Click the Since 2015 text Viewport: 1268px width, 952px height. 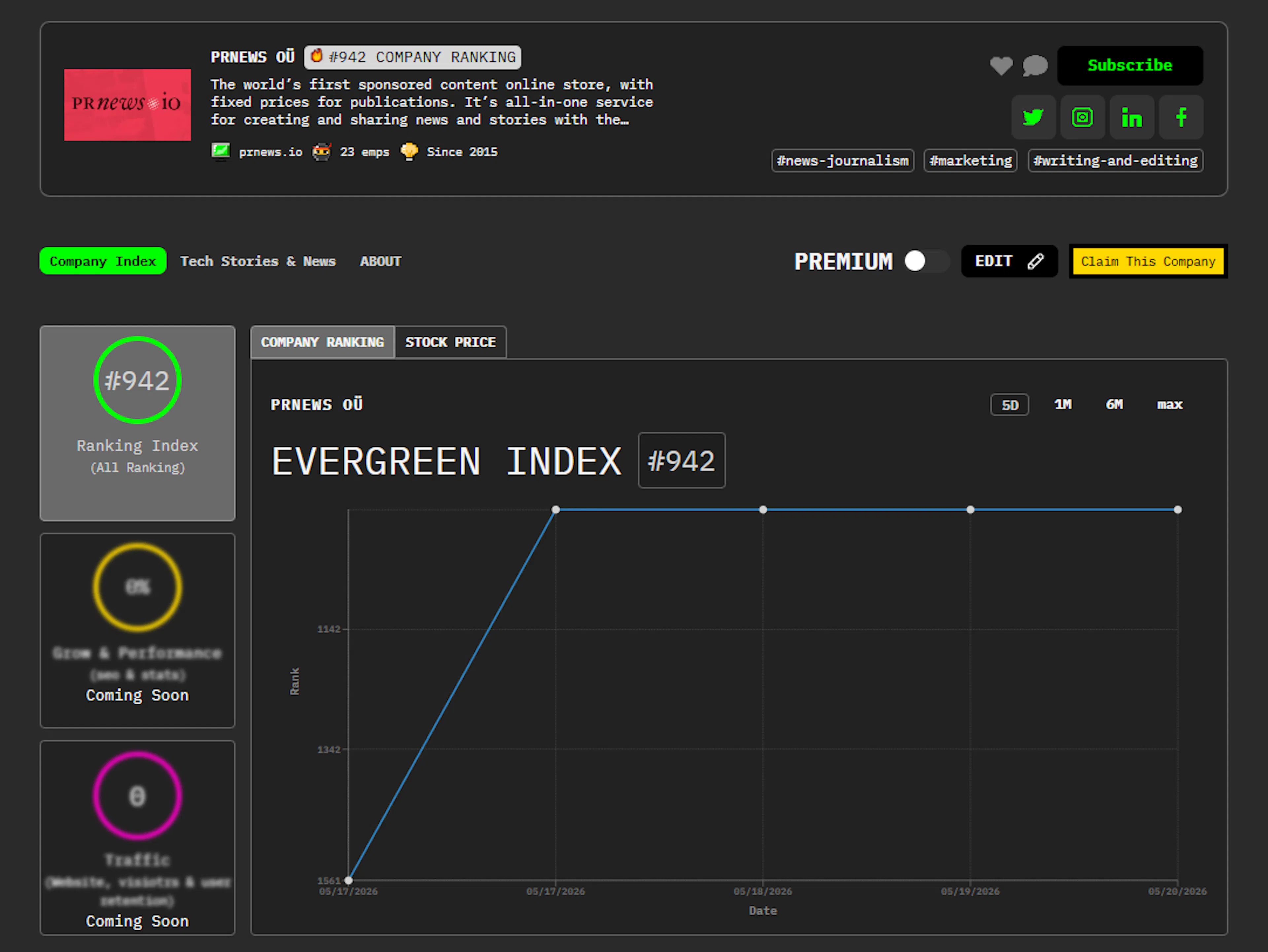click(x=462, y=152)
